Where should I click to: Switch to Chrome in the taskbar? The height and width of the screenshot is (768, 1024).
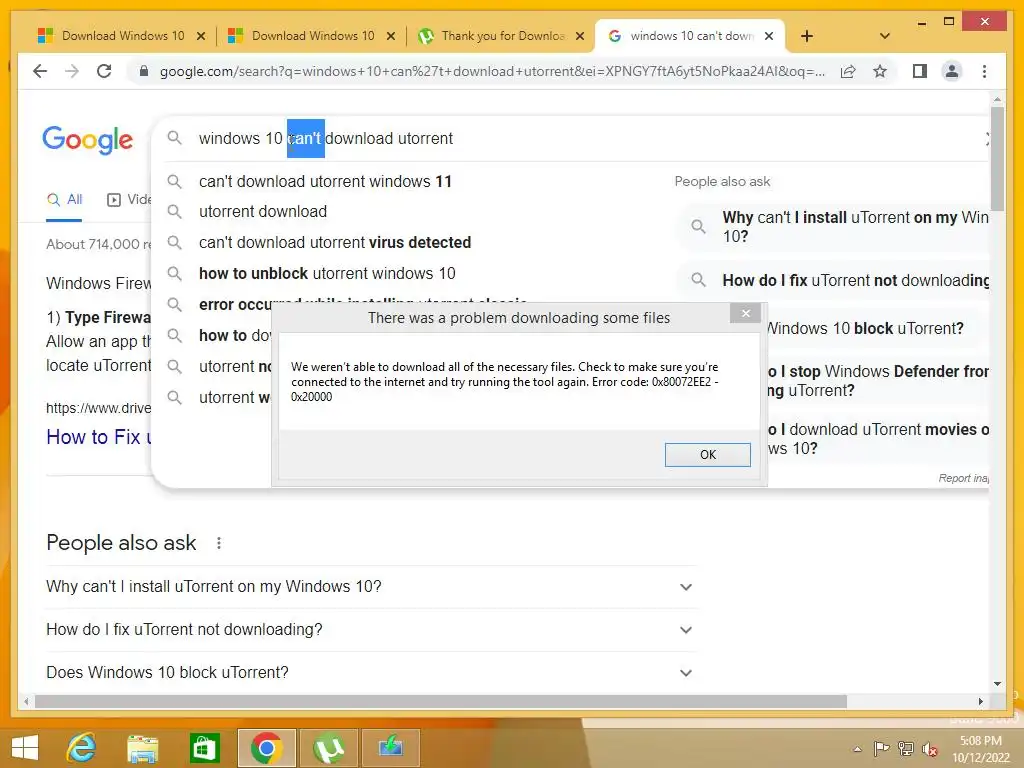pos(266,748)
